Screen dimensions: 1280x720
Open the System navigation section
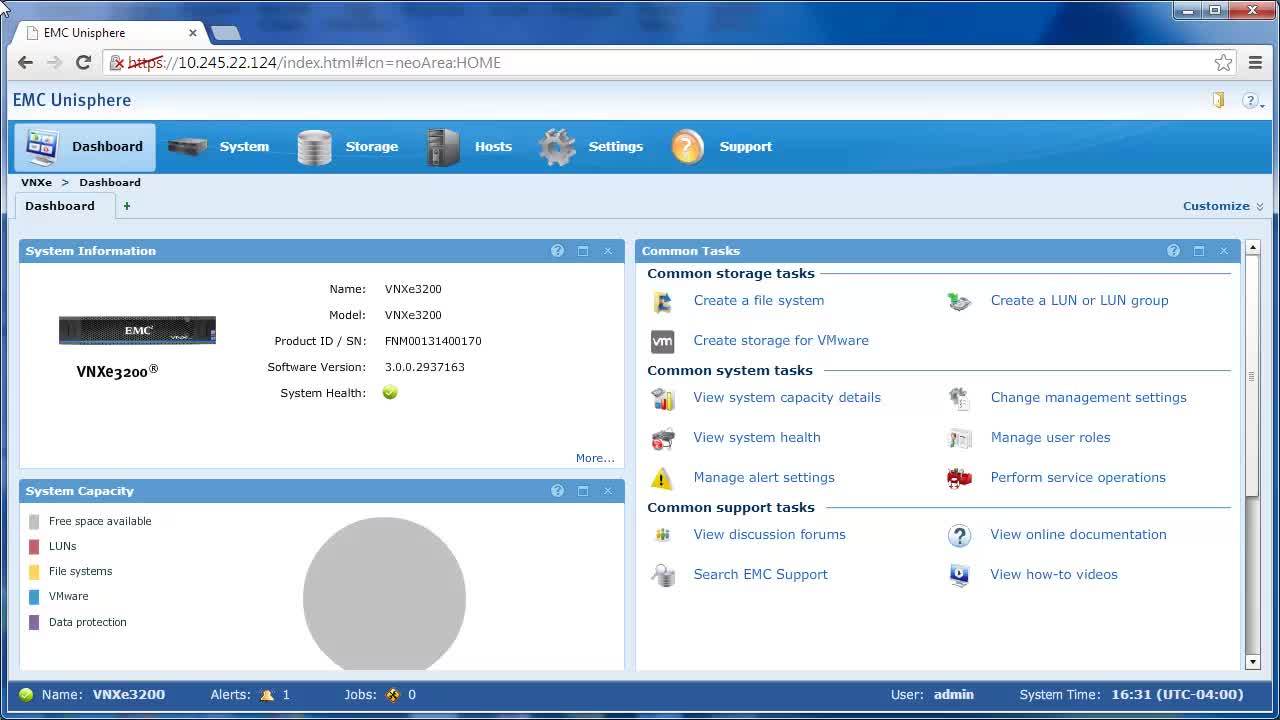click(219, 147)
